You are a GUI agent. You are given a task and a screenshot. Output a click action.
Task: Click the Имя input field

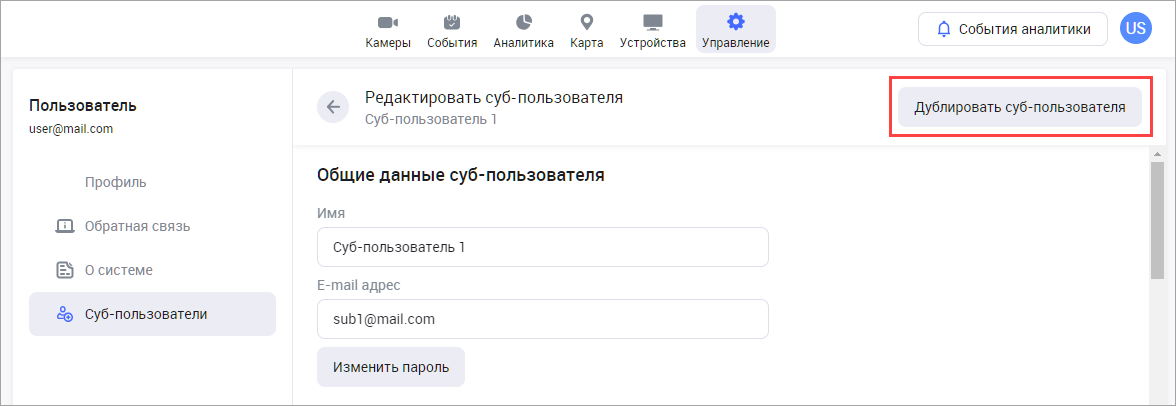click(542, 247)
